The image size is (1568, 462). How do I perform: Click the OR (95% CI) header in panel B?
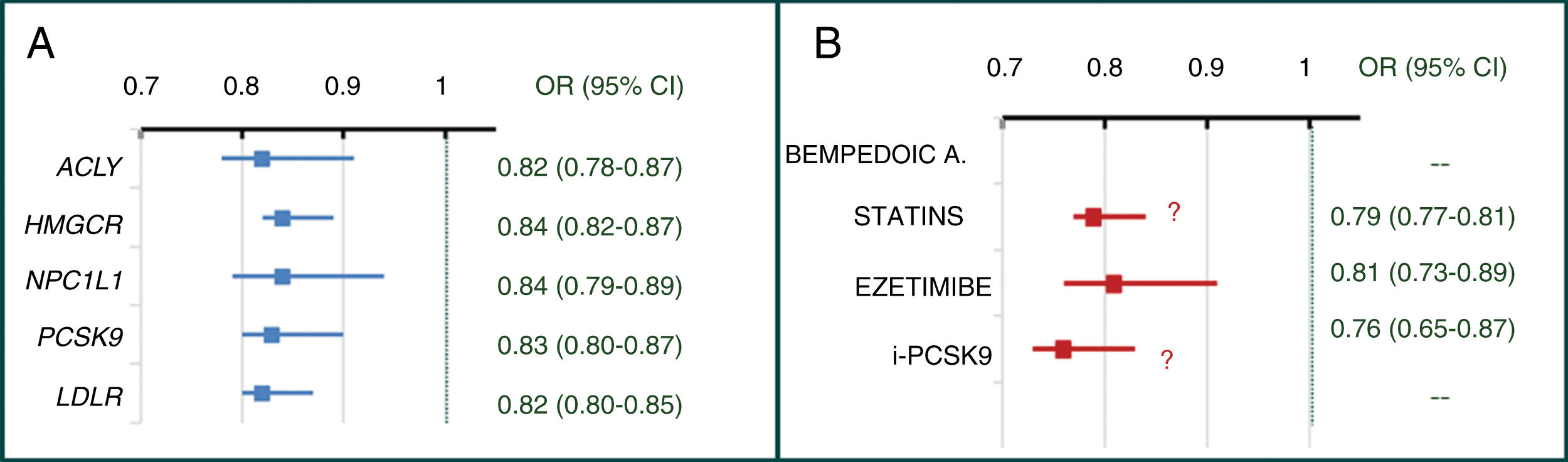click(x=1433, y=67)
